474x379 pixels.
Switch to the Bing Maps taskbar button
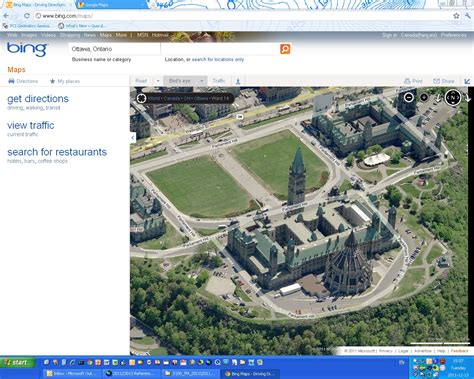pos(250,374)
